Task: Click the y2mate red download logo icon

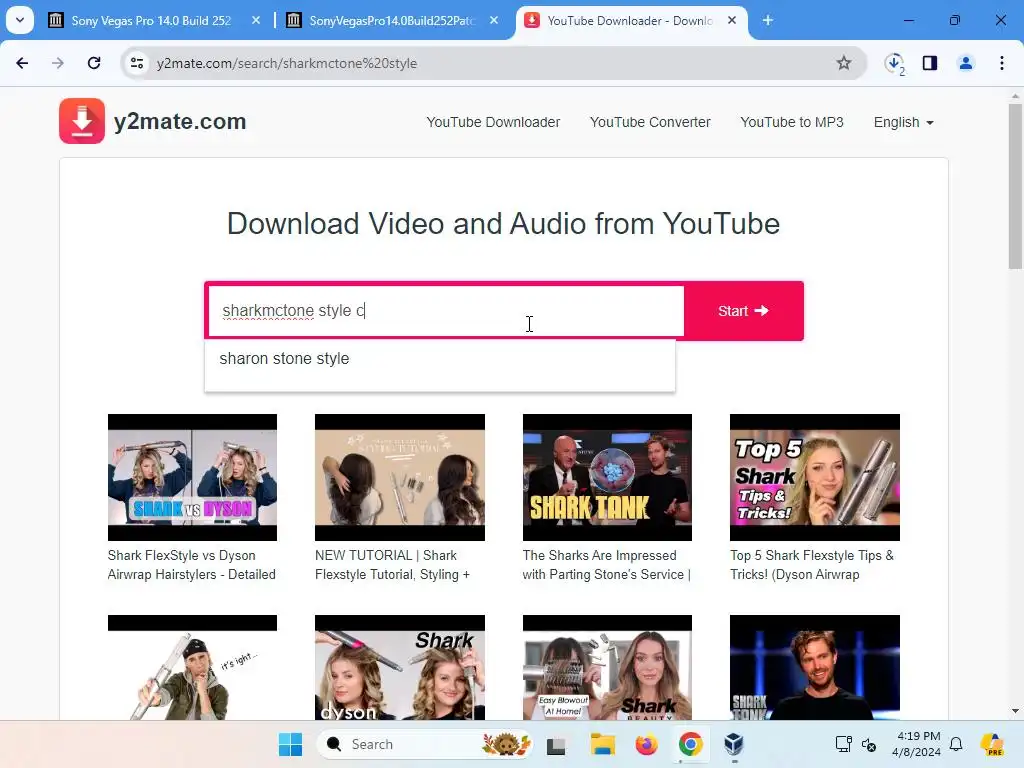Action: point(82,121)
